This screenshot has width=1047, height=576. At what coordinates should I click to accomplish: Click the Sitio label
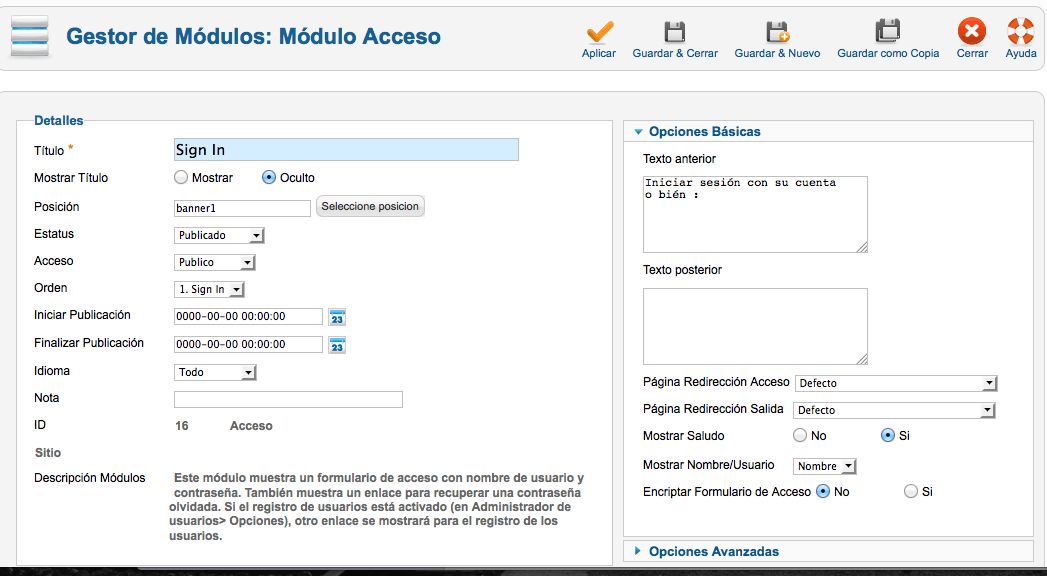point(48,453)
